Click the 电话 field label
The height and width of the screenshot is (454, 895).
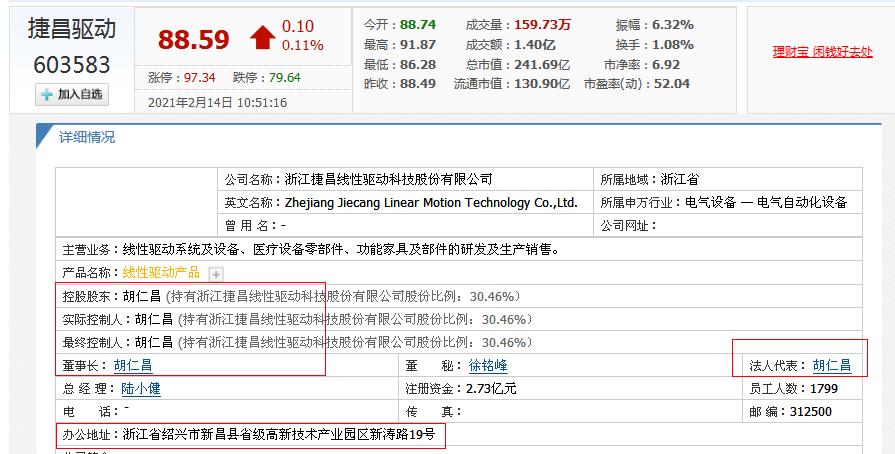click(91, 412)
